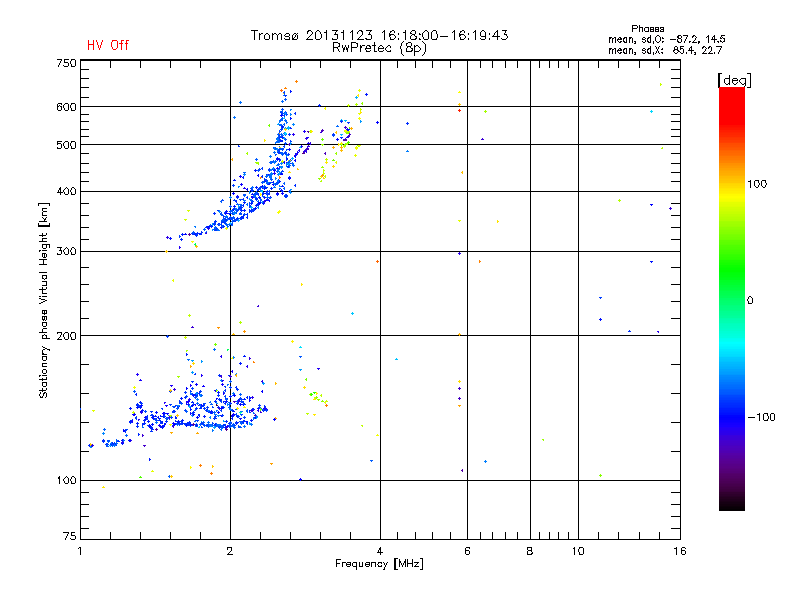
Task: Click the y-axis tick label '200'
Action: [66, 336]
